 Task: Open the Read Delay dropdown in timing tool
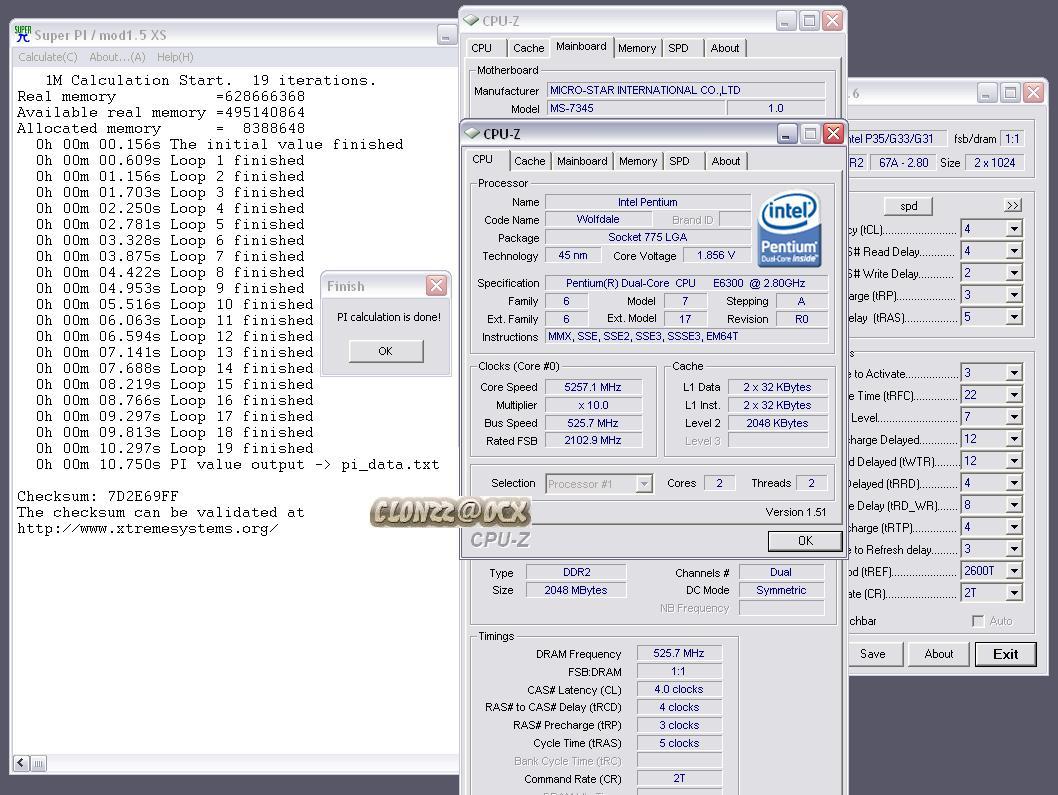(x=1014, y=251)
